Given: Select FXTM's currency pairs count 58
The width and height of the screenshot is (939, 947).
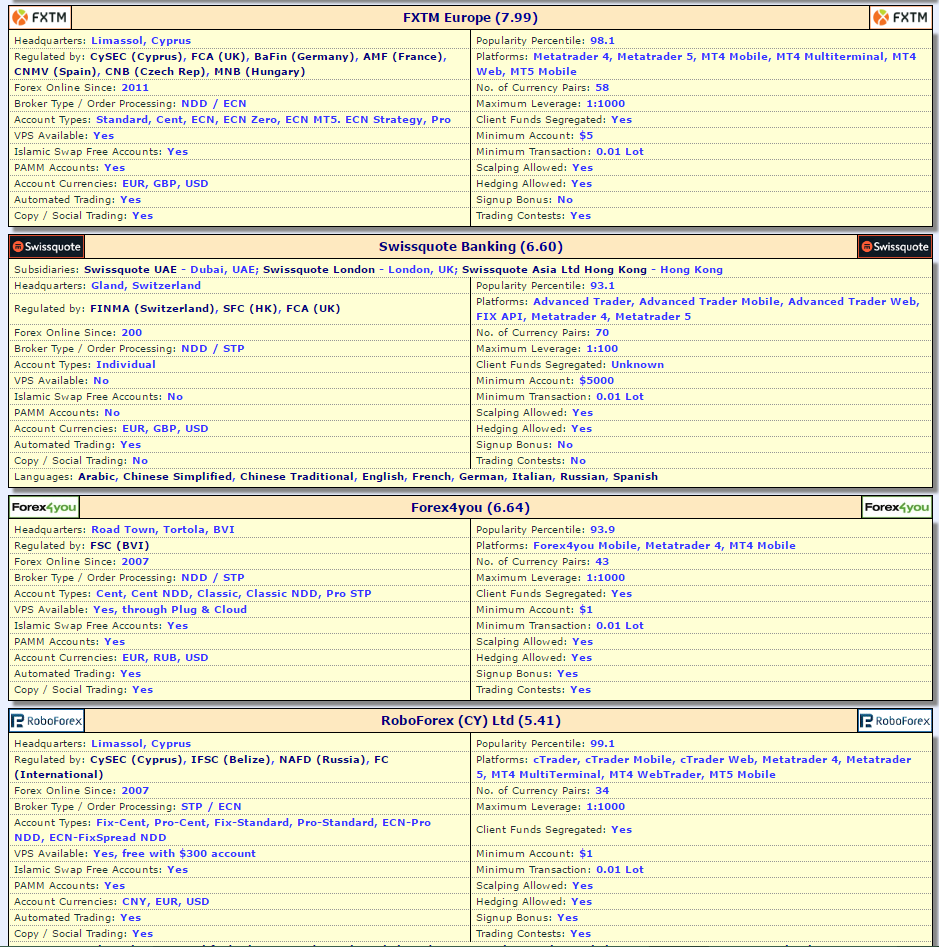Looking at the screenshot, I should (x=602, y=88).
